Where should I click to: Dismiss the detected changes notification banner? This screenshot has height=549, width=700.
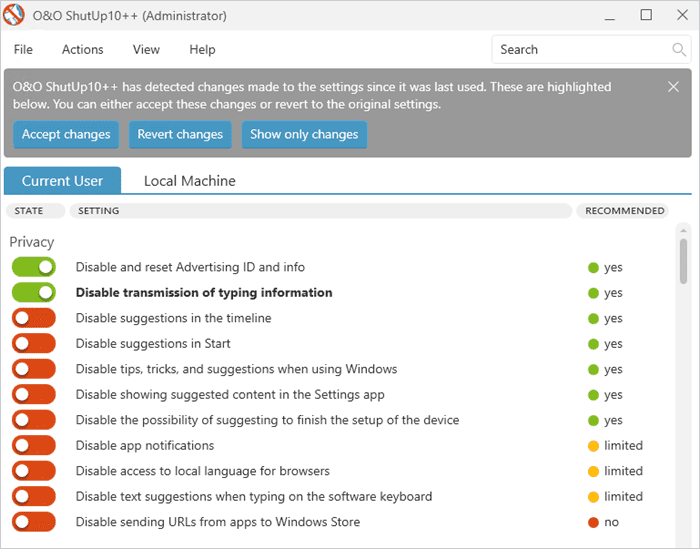673,87
